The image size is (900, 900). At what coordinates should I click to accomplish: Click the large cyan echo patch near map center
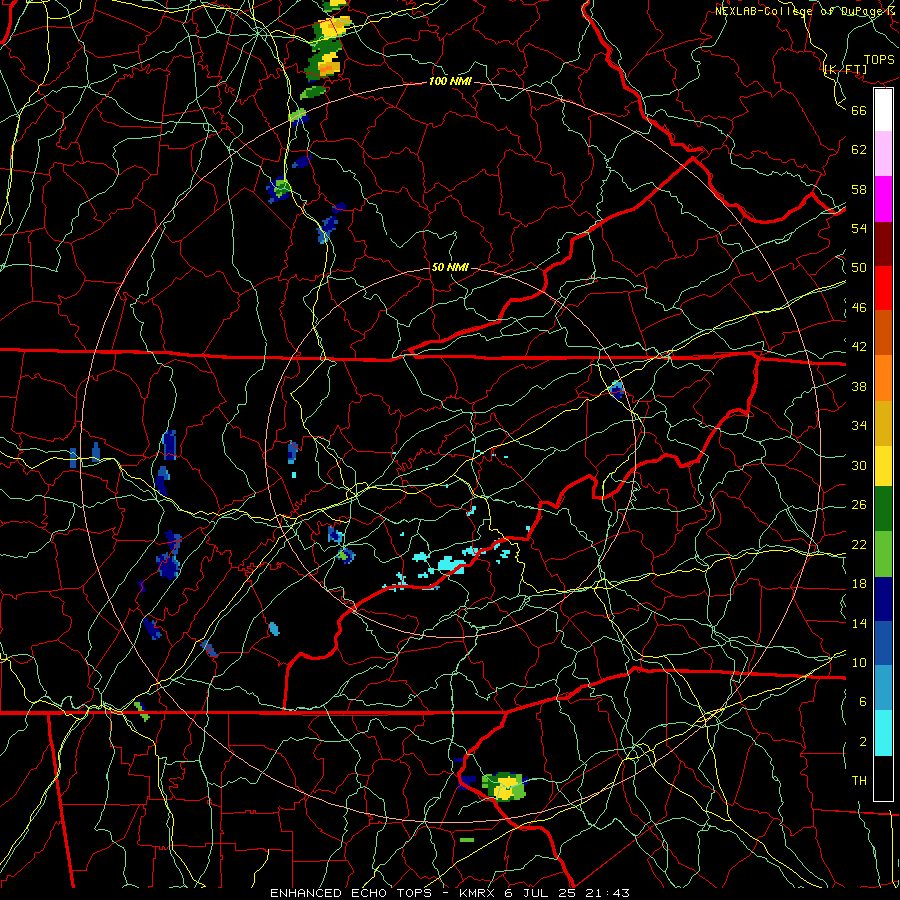(x=451, y=565)
